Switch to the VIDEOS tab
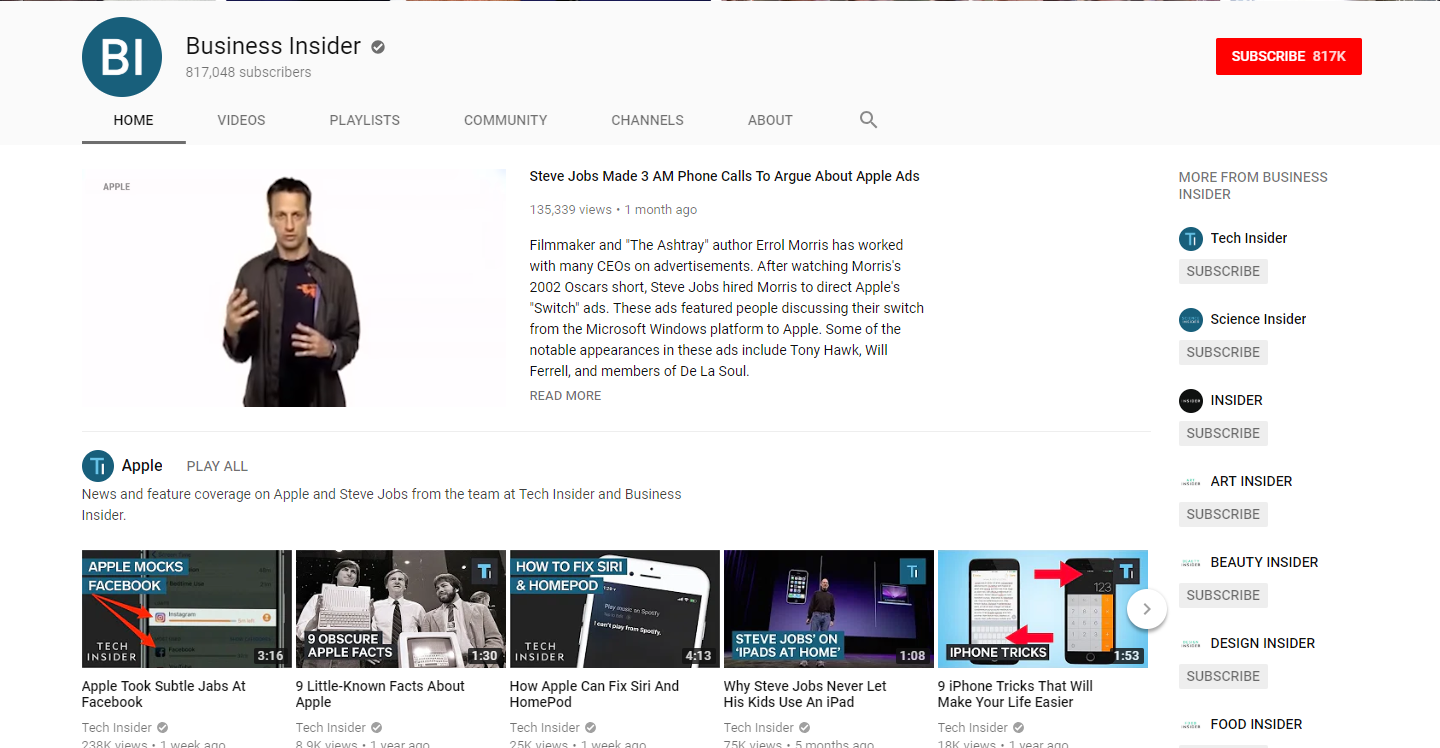Viewport: 1440px width, 748px height. (x=241, y=120)
